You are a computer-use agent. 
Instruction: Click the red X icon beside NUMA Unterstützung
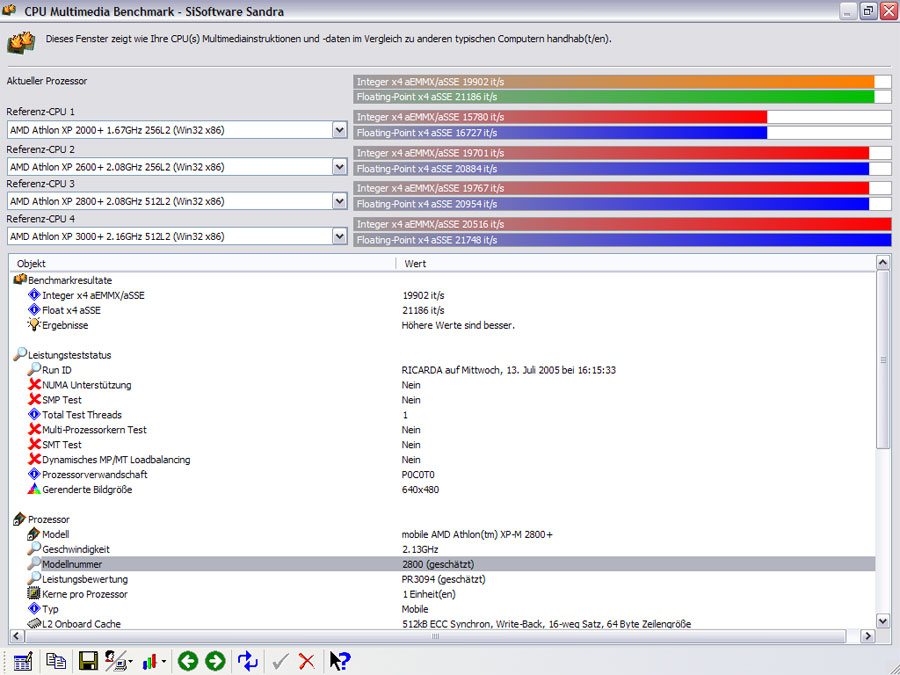pos(34,385)
